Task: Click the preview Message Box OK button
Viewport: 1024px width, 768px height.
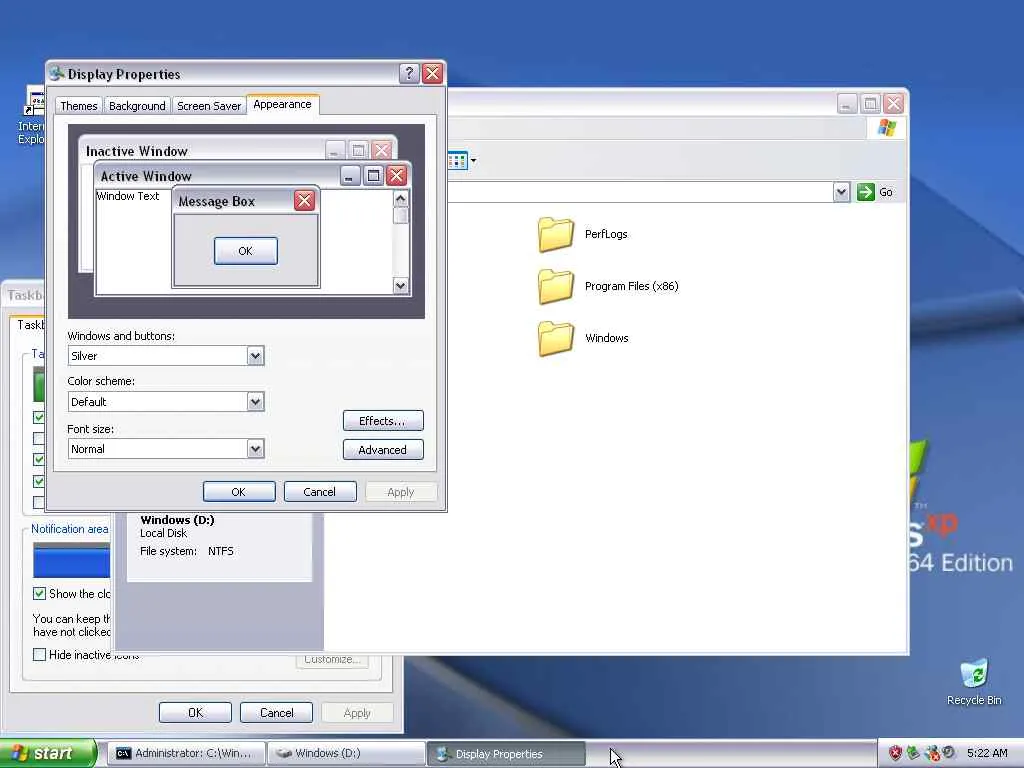Action: point(246,251)
